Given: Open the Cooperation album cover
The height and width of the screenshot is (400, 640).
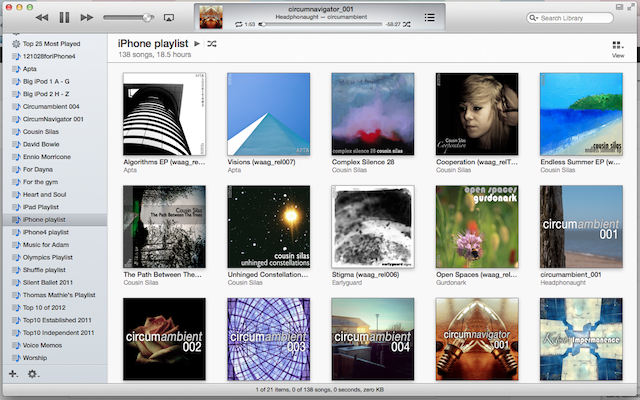Looking at the screenshot, I should (477, 114).
